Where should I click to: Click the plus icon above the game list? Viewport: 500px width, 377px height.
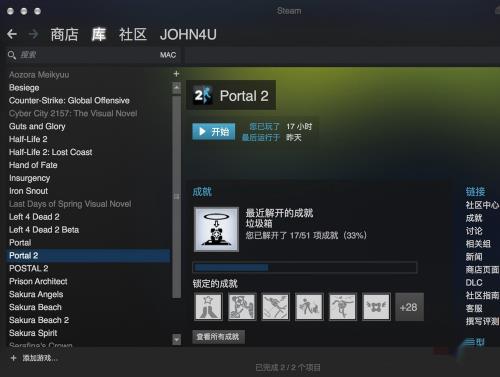(x=176, y=74)
